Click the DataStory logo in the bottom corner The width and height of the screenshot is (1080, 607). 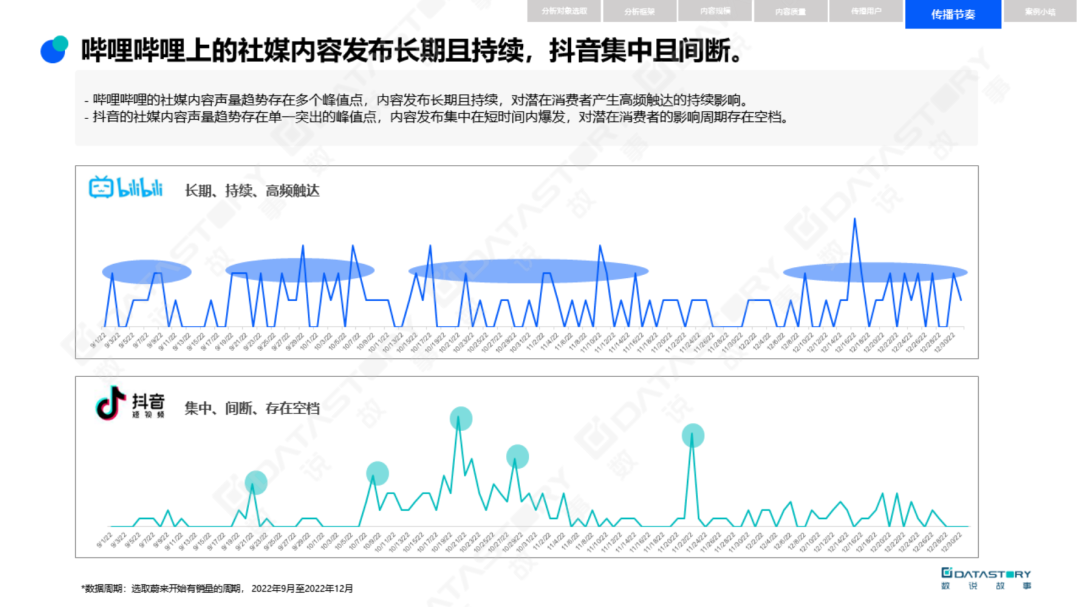tap(986, 578)
